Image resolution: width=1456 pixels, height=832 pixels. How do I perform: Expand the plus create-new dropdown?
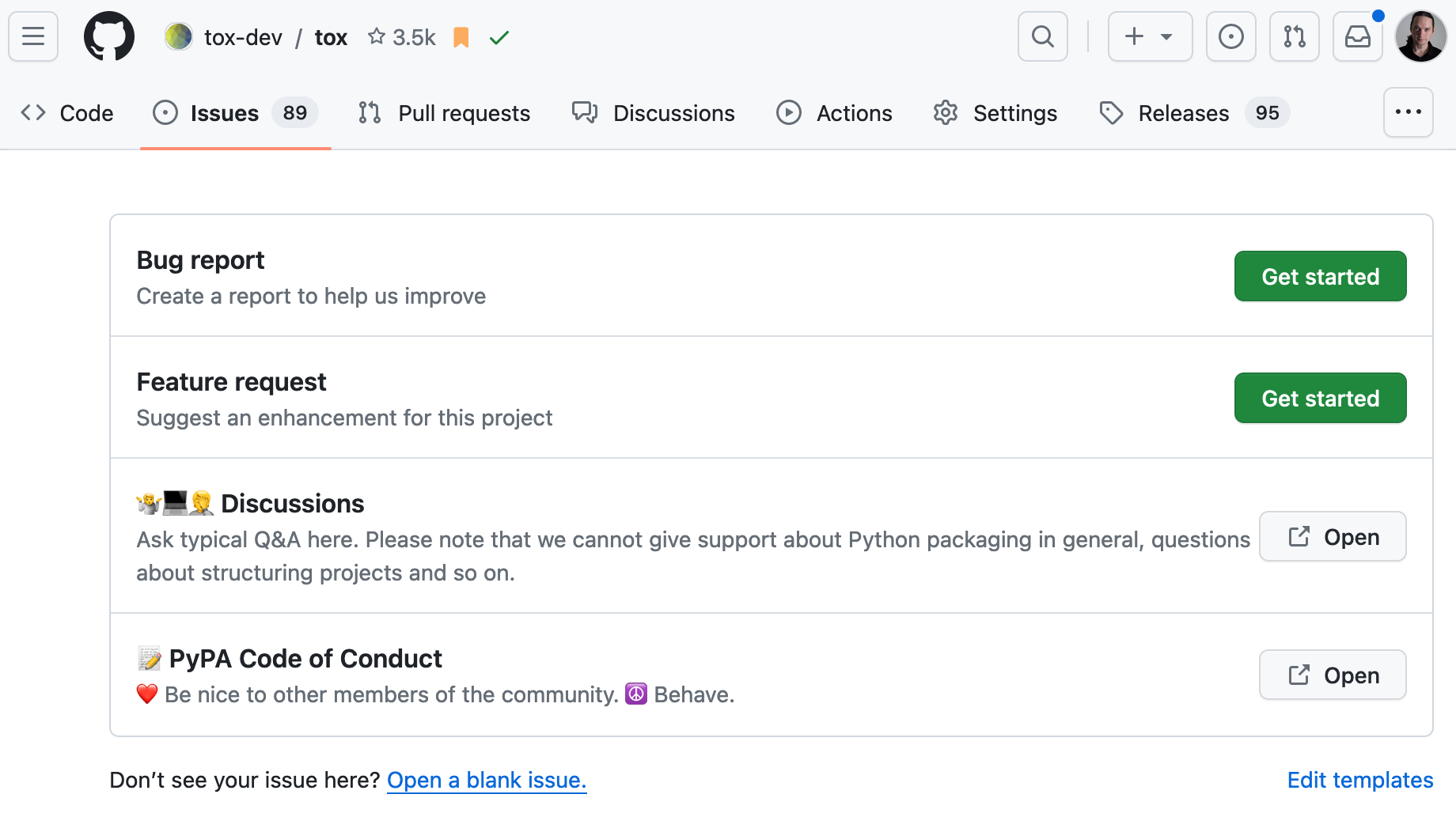click(x=1150, y=36)
